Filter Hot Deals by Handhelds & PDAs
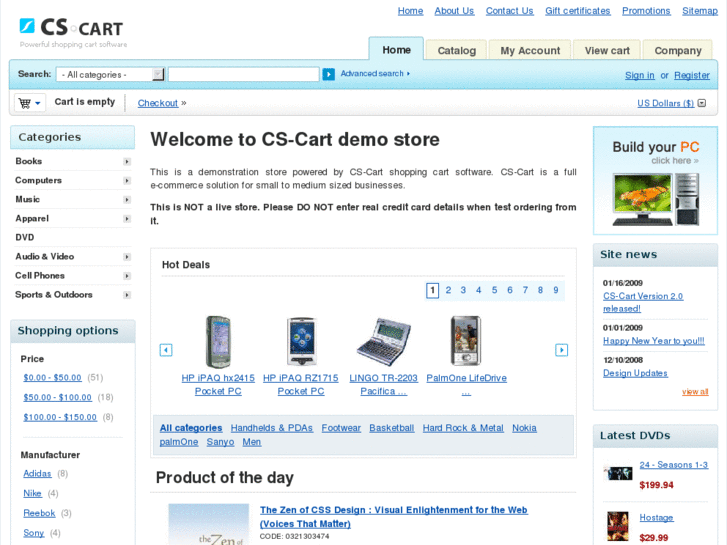Image resolution: width=727 pixels, height=545 pixels. 272,428
